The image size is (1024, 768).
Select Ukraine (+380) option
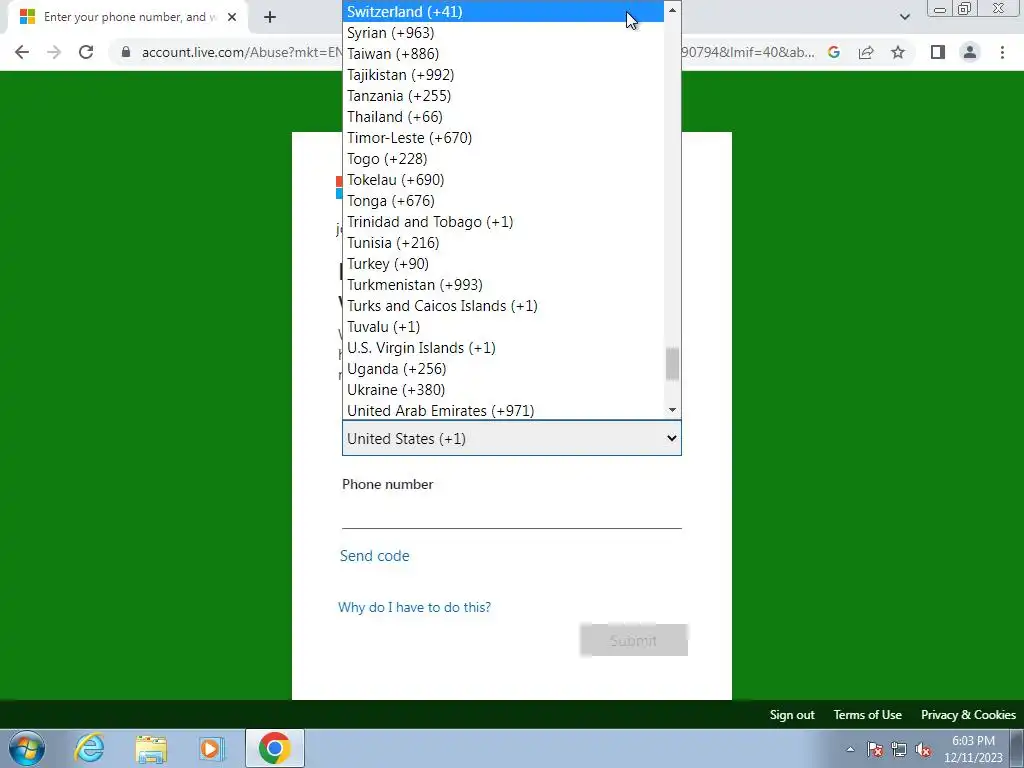click(x=503, y=390)
